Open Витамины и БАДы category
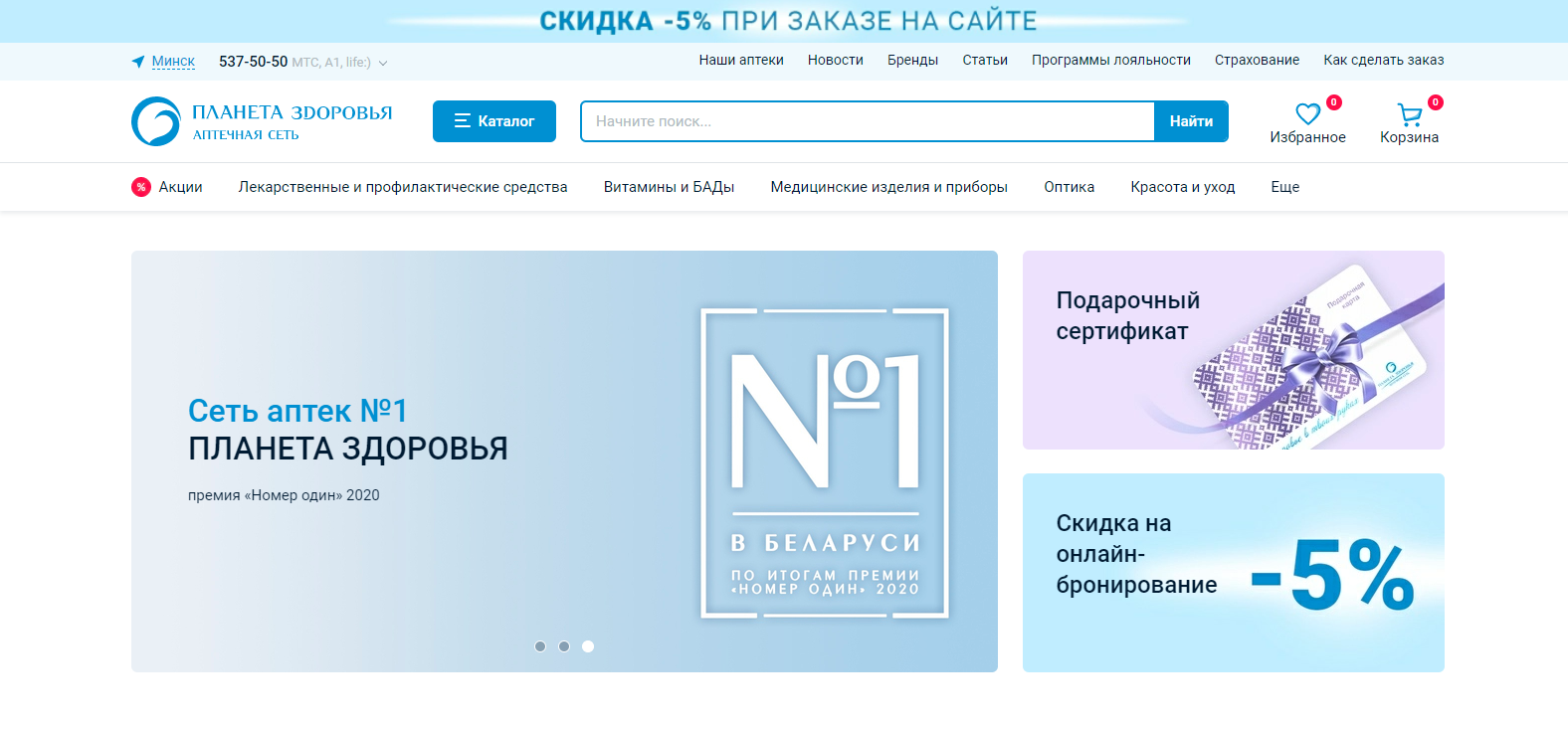 [x=669, y=187]
